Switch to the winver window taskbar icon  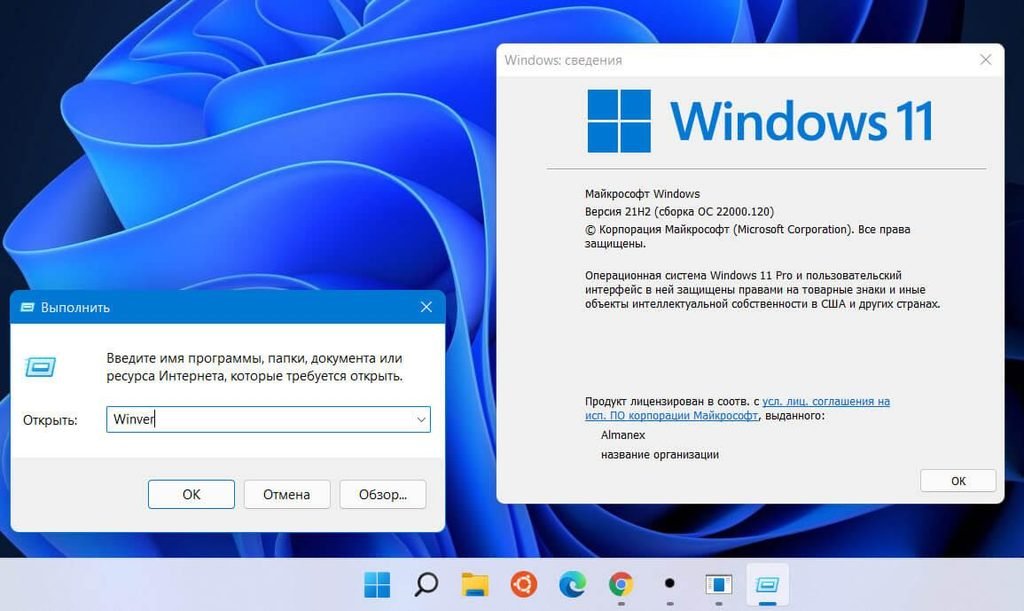tap(718, 584)
